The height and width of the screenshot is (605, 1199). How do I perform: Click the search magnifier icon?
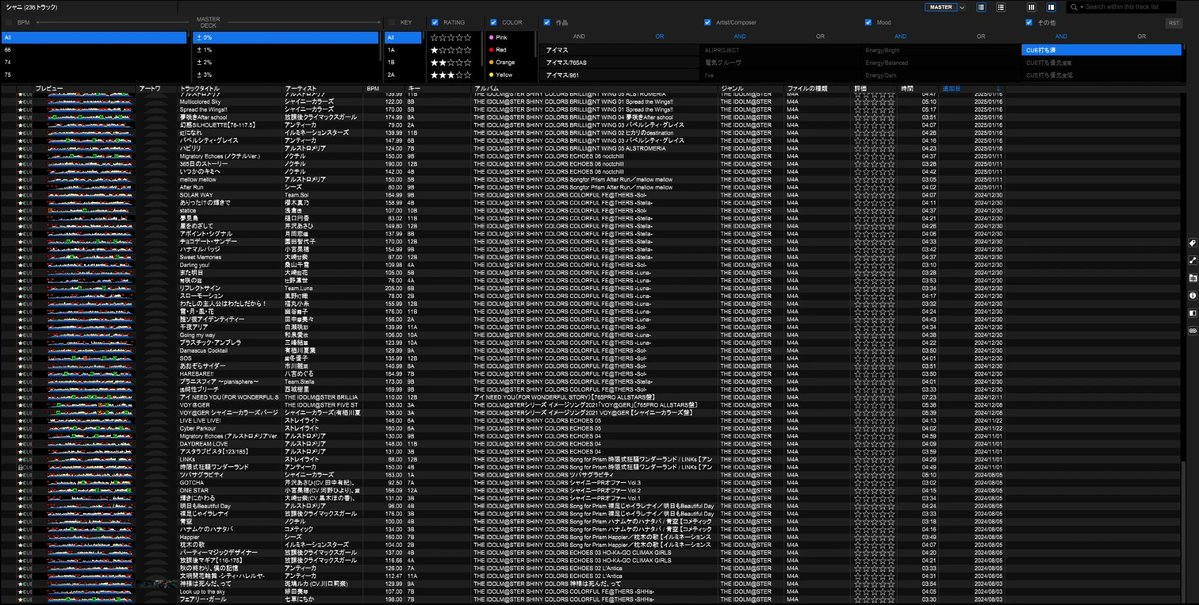(x=1075, y=7)
